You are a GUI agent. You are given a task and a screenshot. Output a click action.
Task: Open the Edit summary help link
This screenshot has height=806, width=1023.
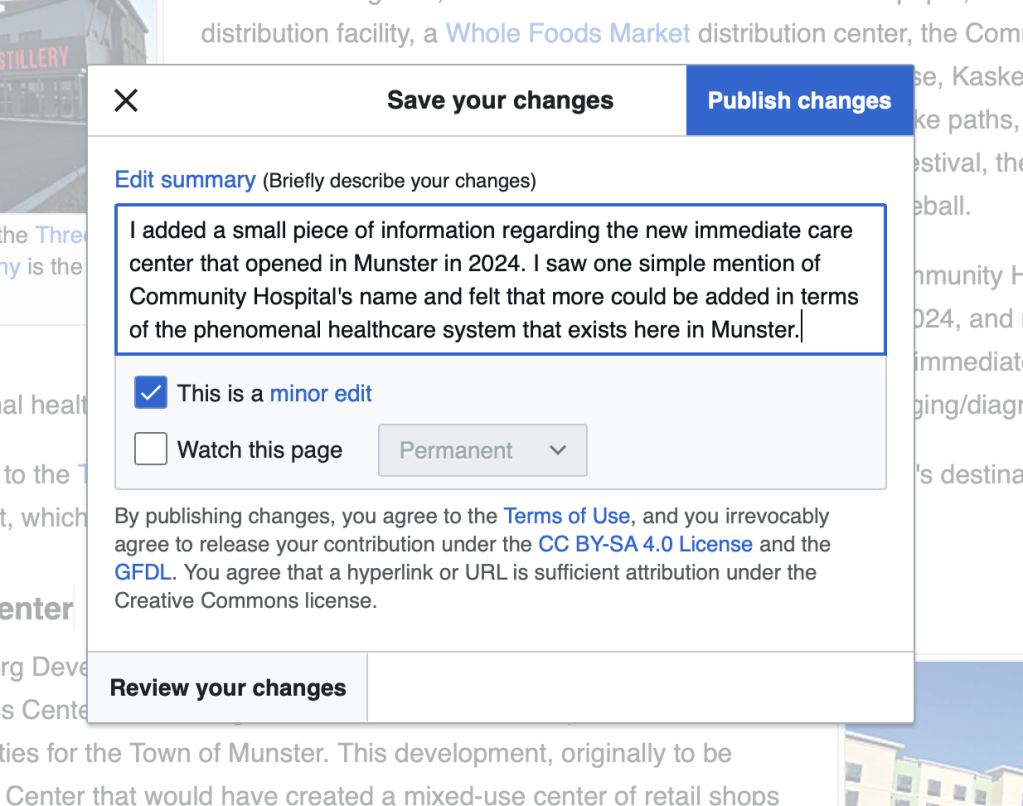pos(185,180)
